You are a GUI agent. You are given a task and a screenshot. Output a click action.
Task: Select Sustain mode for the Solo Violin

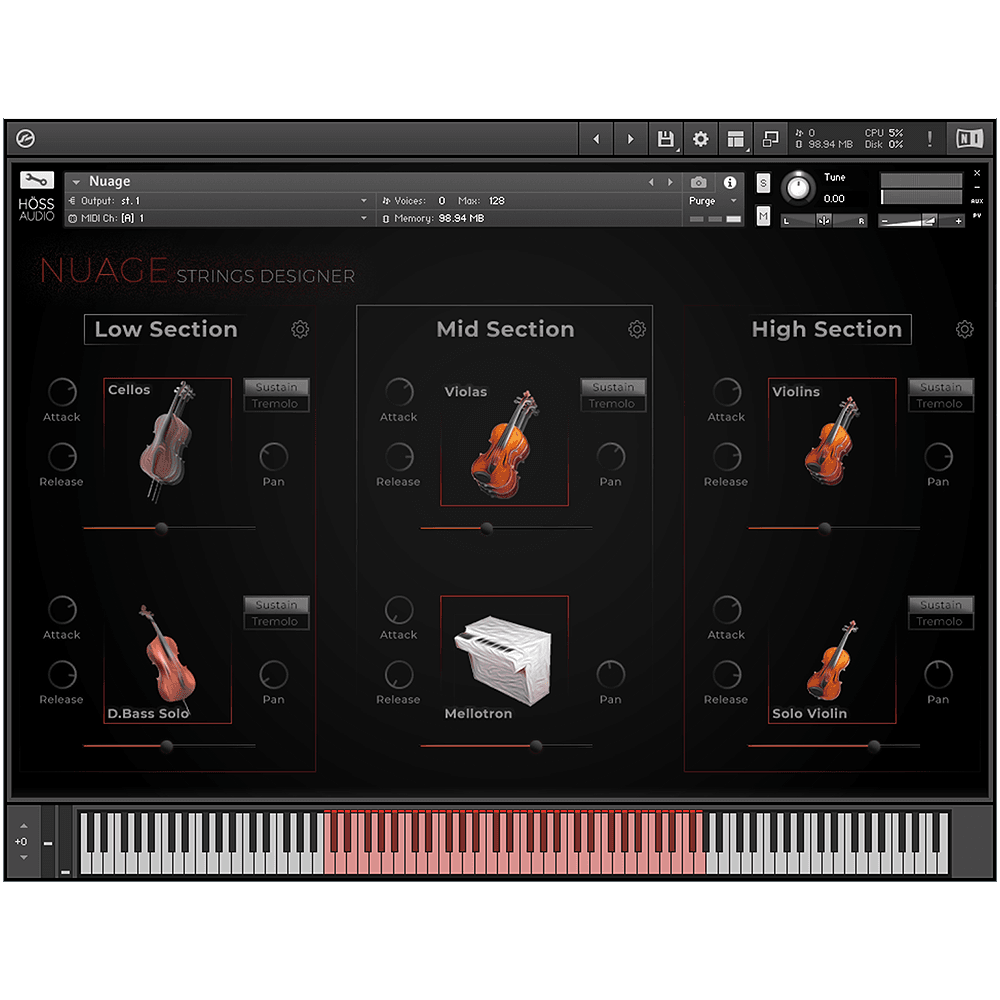pos(940,605)
